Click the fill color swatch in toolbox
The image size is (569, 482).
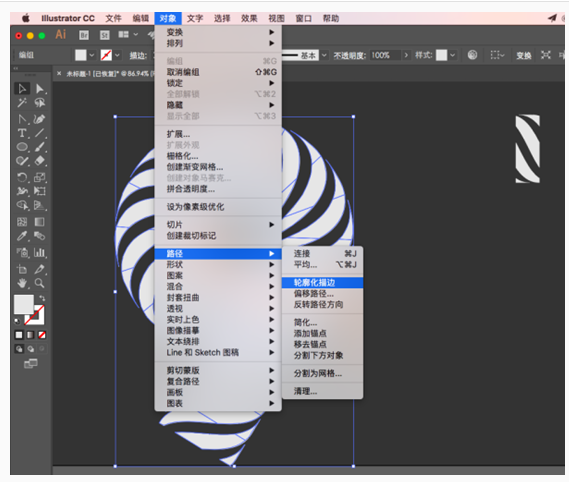24,304
